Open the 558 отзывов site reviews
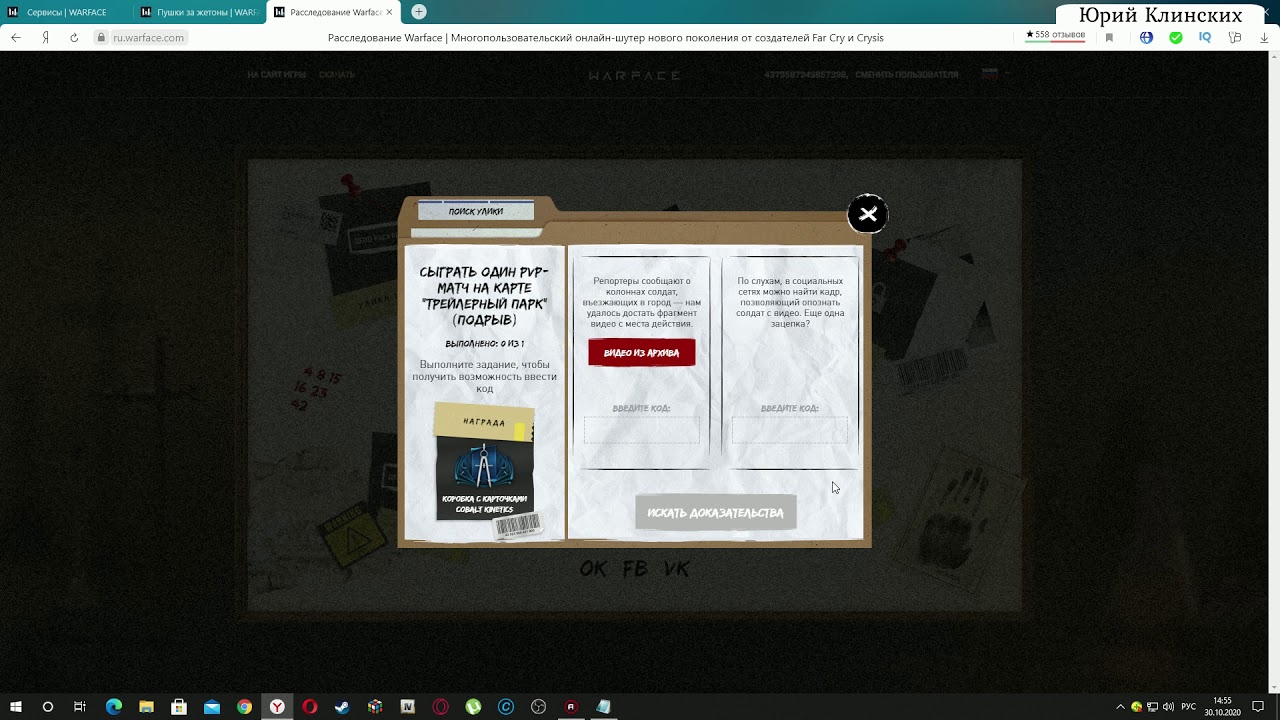Viewport: 1280px width, 720px height. point(1055,36)
